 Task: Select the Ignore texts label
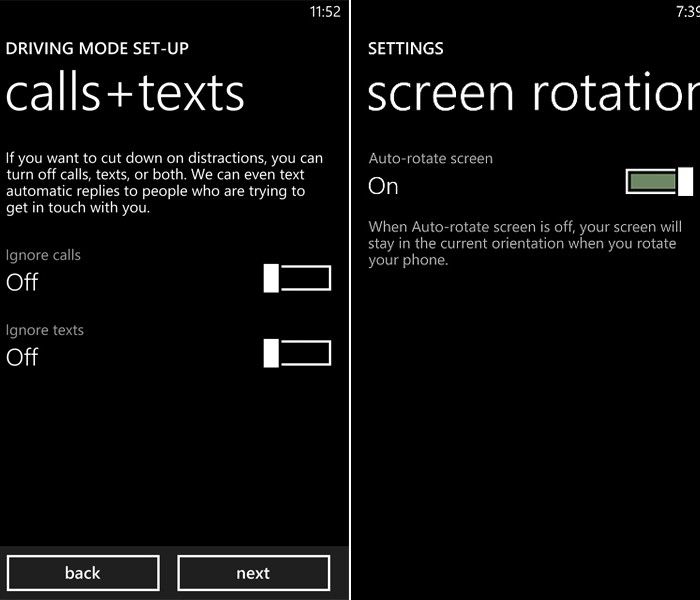click(45, 330)
